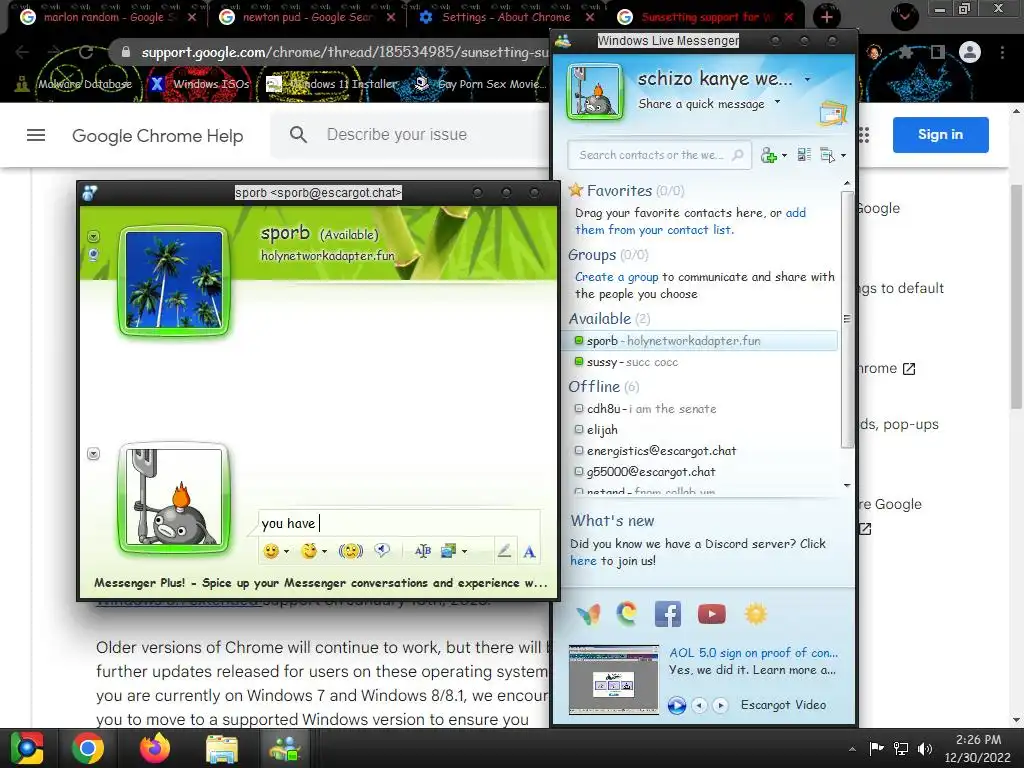The width and height of the screenshot is (1024, 768).
Task: Expand the show menu dropdown arrow
Action: click(x=843, y=155)
